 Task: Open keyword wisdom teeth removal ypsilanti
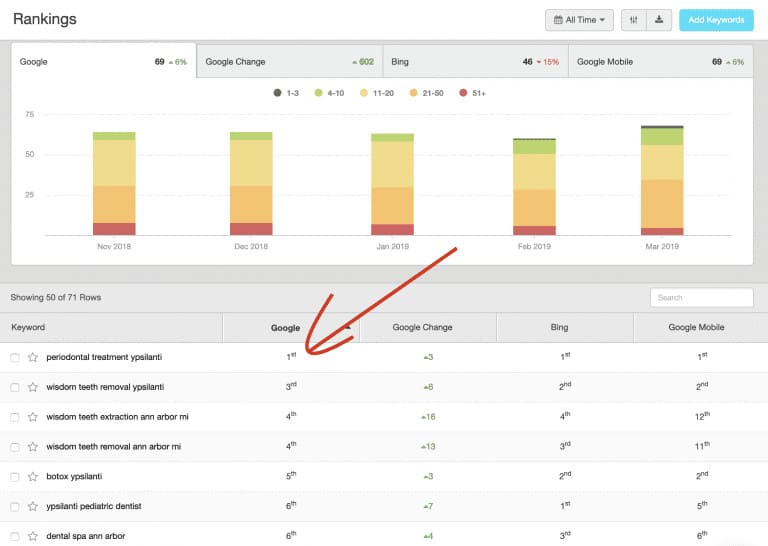(x=105, y=387)
